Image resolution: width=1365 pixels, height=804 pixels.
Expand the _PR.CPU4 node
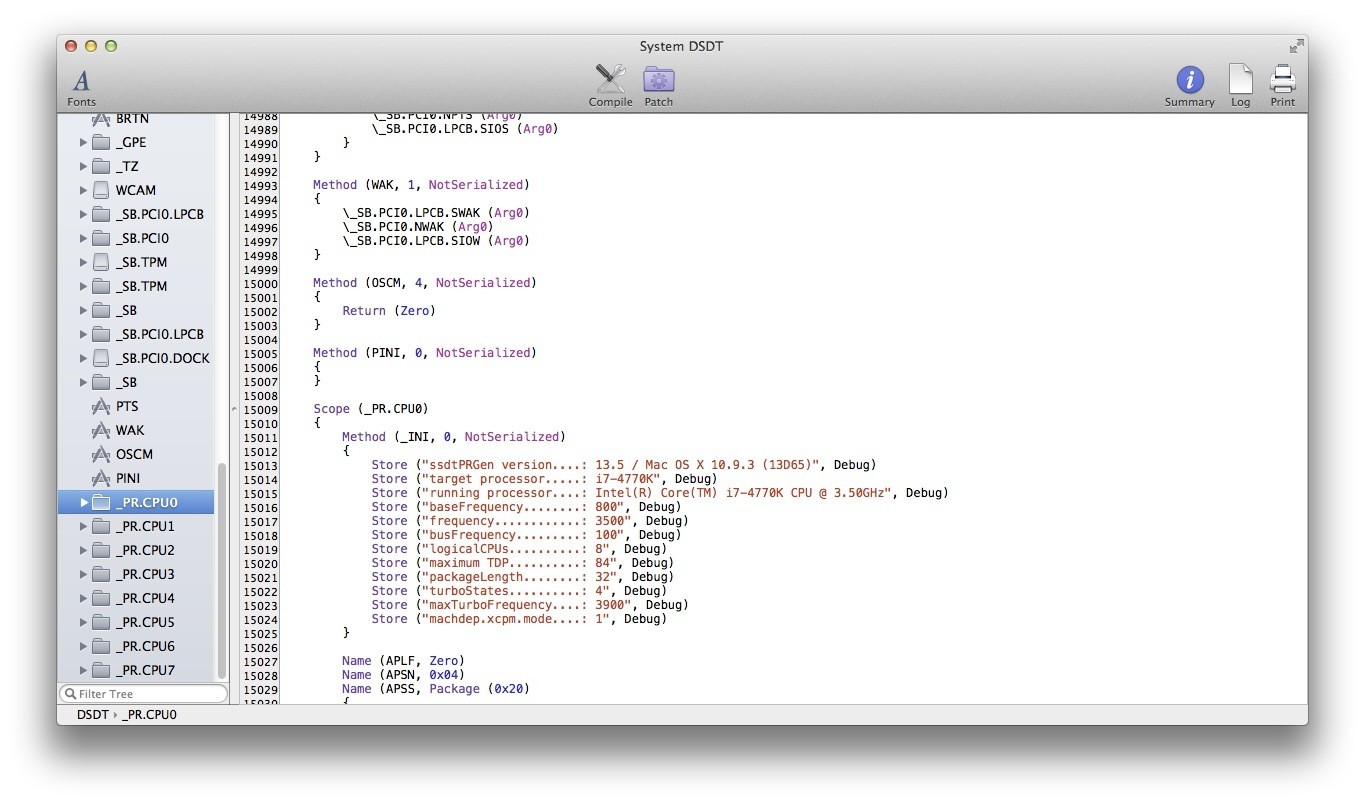point(83,599)
